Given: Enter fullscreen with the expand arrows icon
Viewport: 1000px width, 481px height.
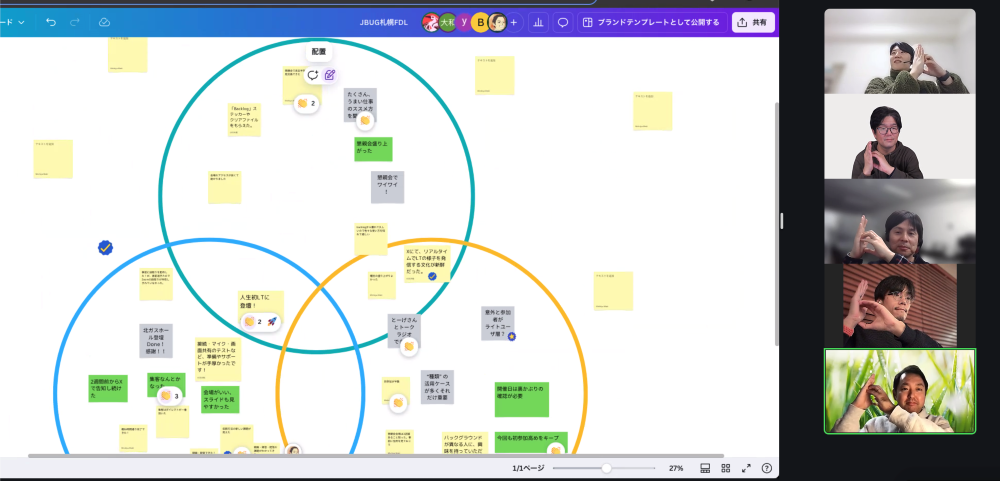Looking at the screenshot, I should coord(746,468).
